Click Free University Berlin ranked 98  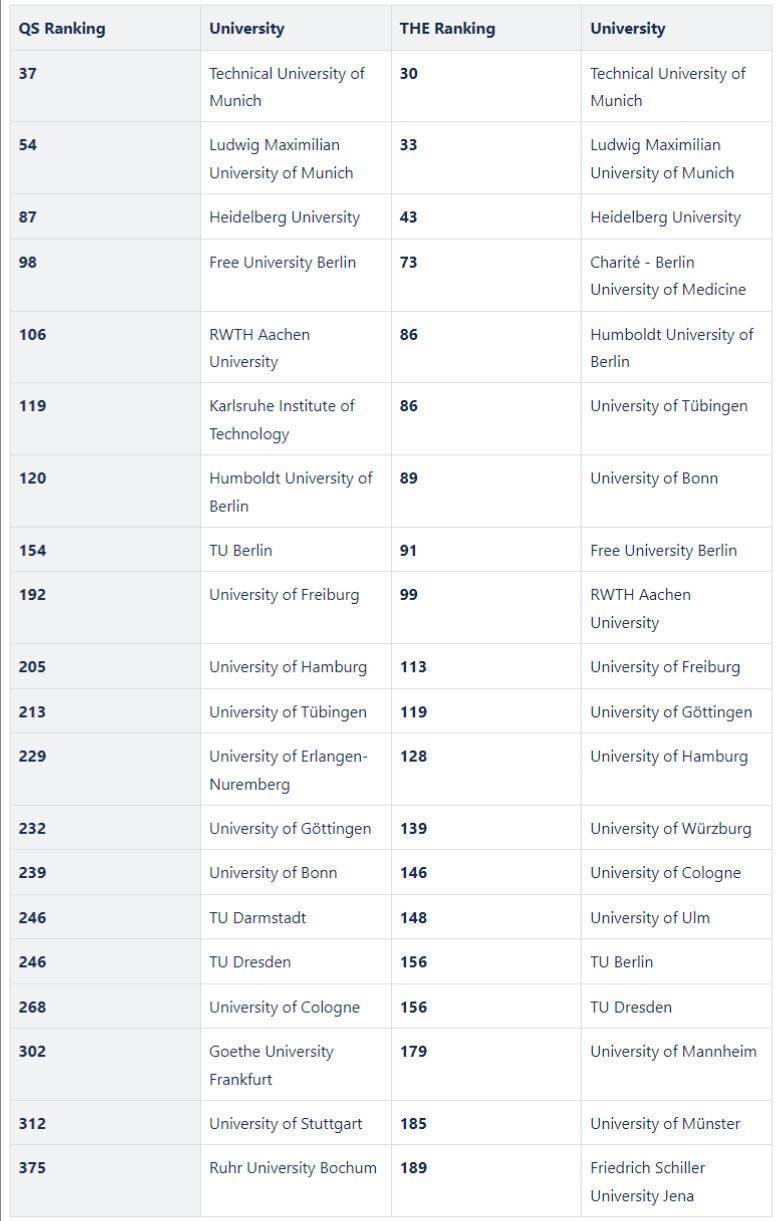(x=282, y=262)
